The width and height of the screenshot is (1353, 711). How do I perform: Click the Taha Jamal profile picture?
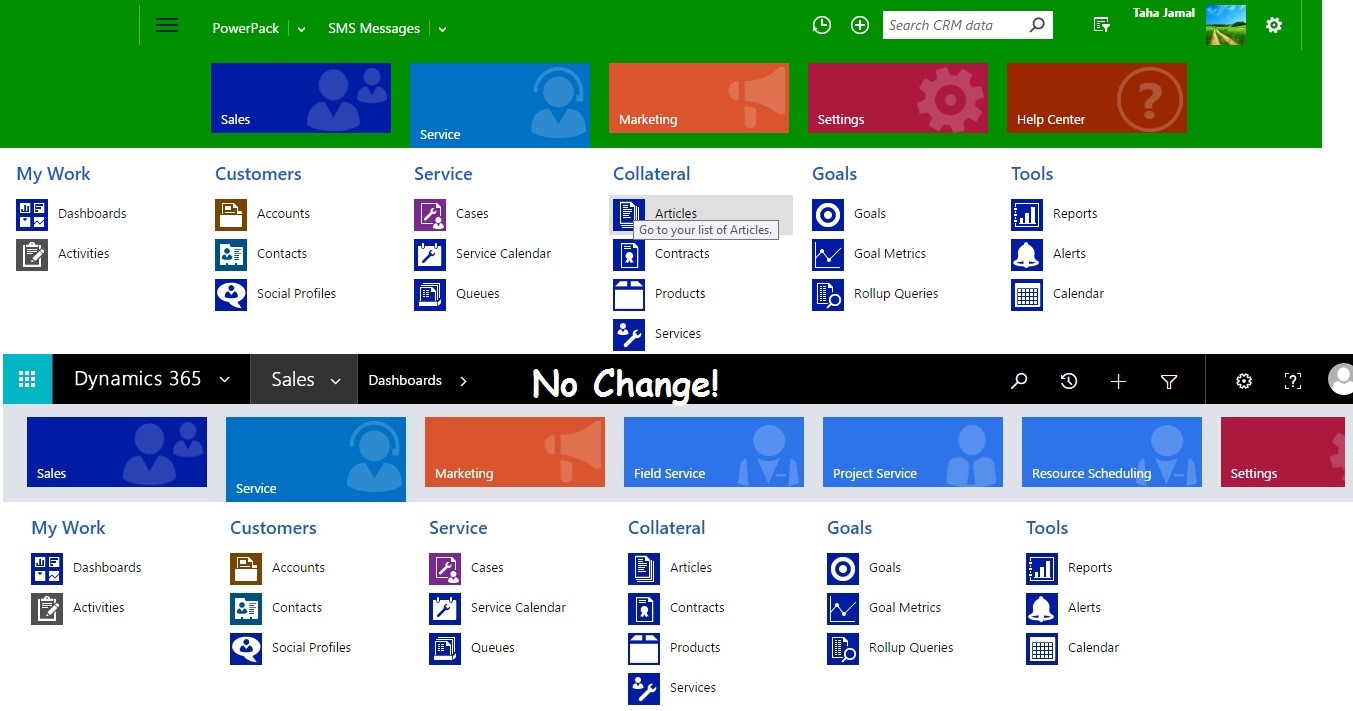[x=1226, y=25]
